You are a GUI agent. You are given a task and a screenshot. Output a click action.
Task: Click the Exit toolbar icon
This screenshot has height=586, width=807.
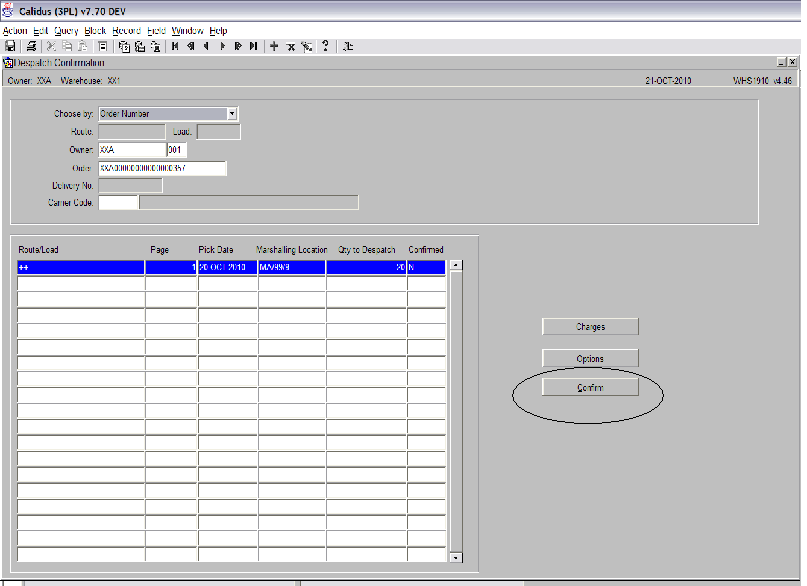pyautogui.click(x=348, y=46)
